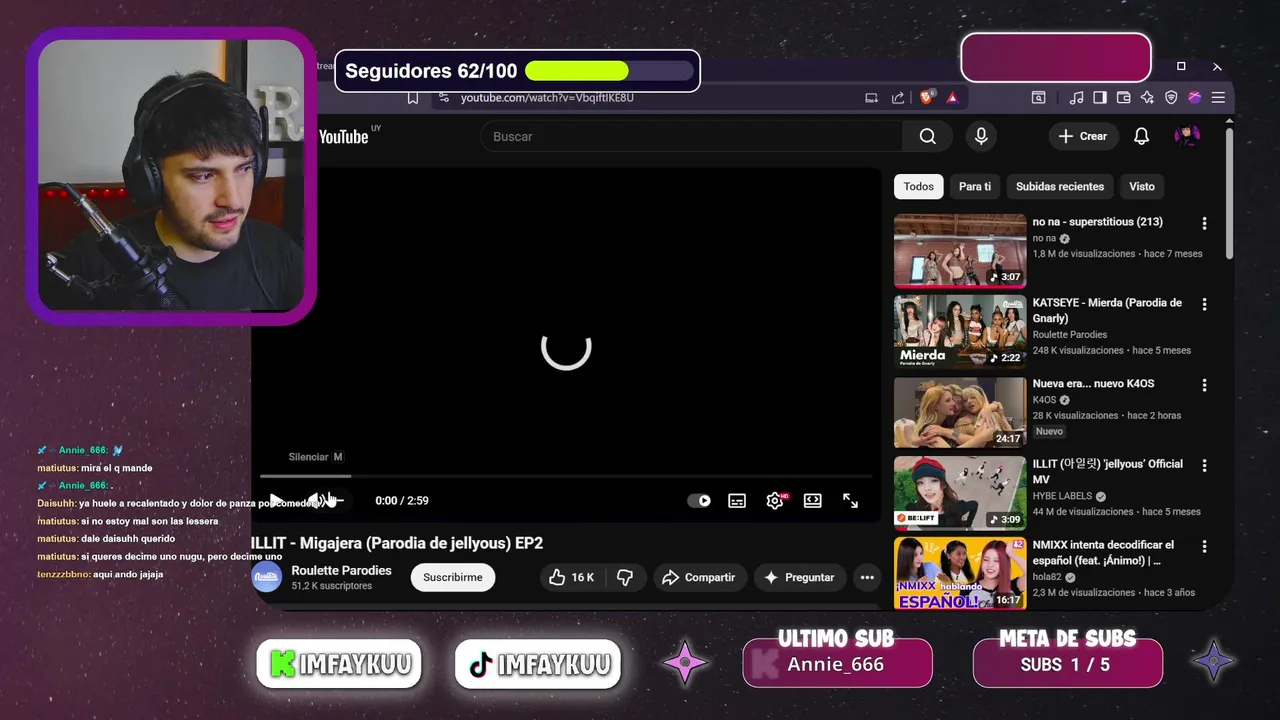Click the YouTube search magnifier button
The width and height of the screenshot is (1280, 720).
(928, 136)
